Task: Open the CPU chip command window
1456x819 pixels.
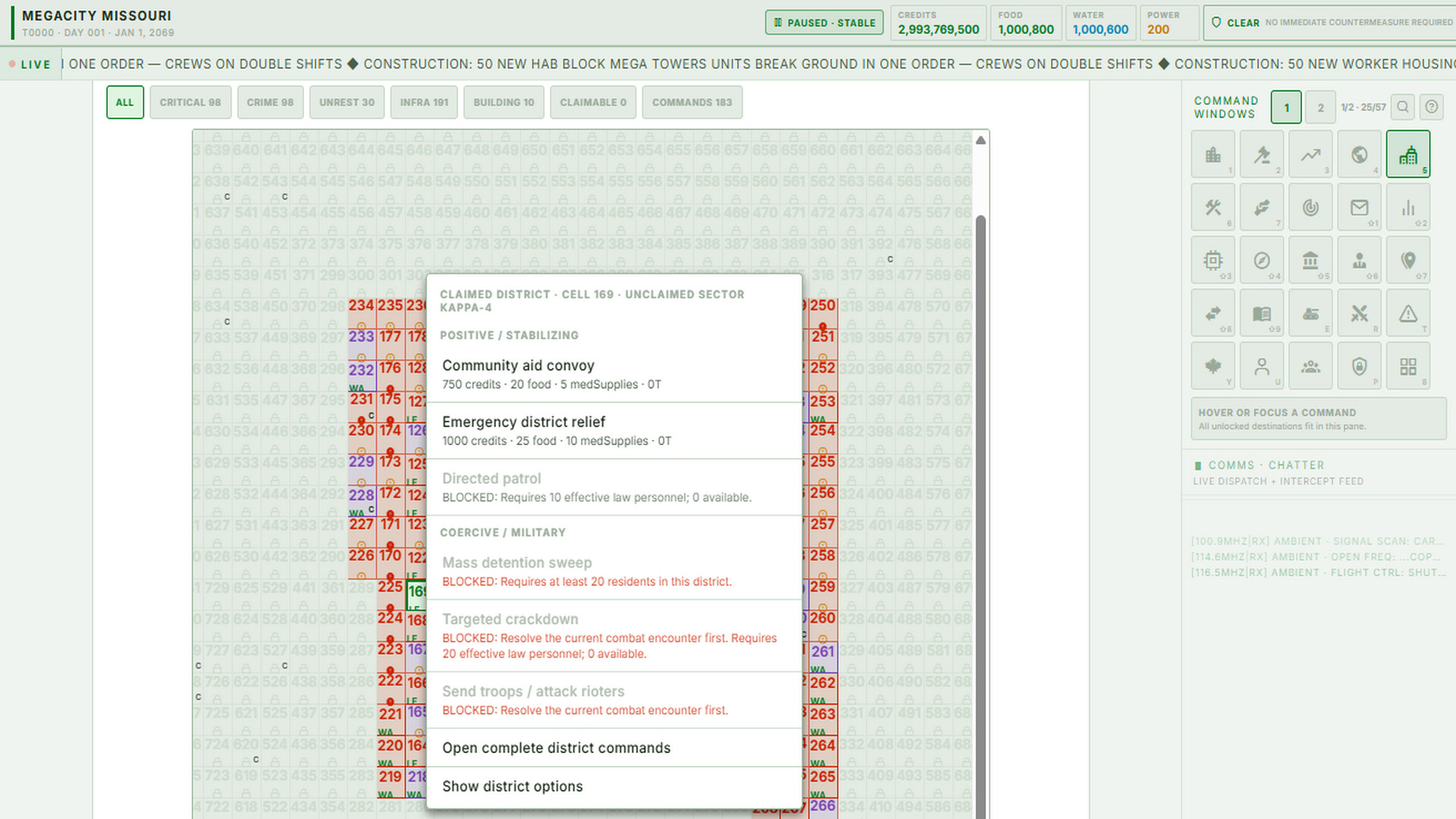Action: pos(1213,260)
